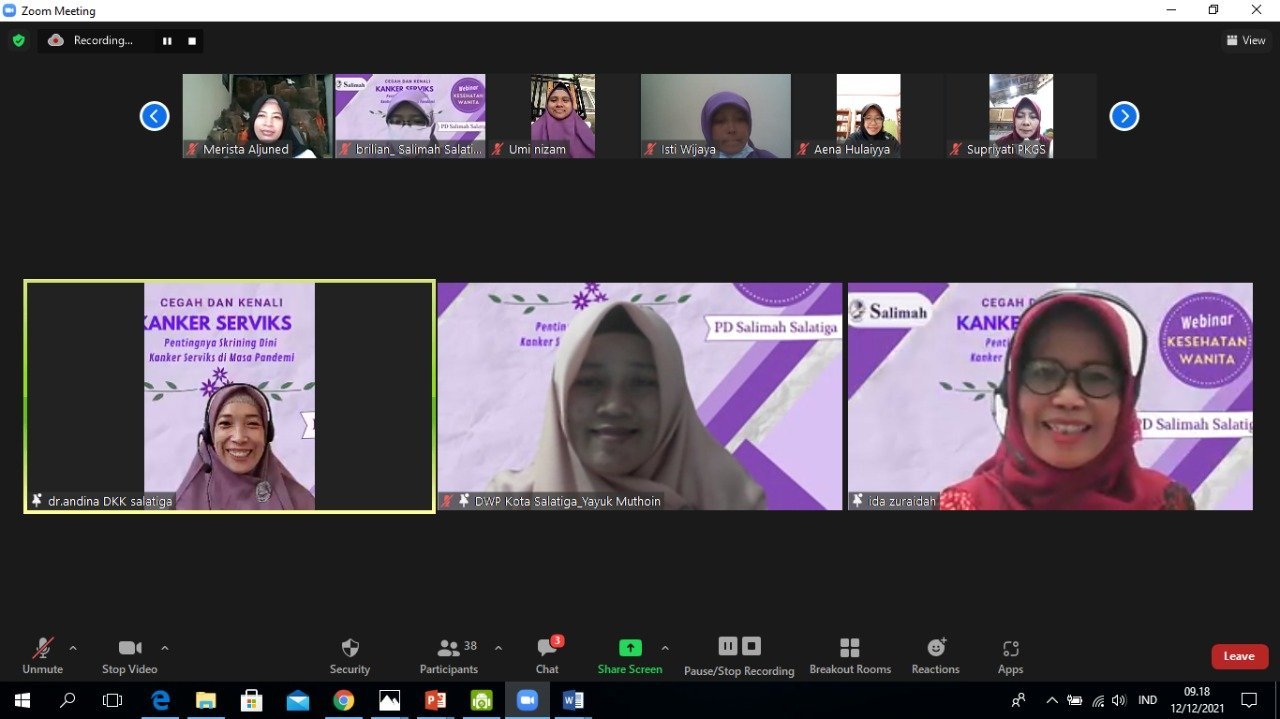The height and width of the screenshot is (719, 1280).
Task: Stop recording from the top recording bar
Action: pos(191,41)
